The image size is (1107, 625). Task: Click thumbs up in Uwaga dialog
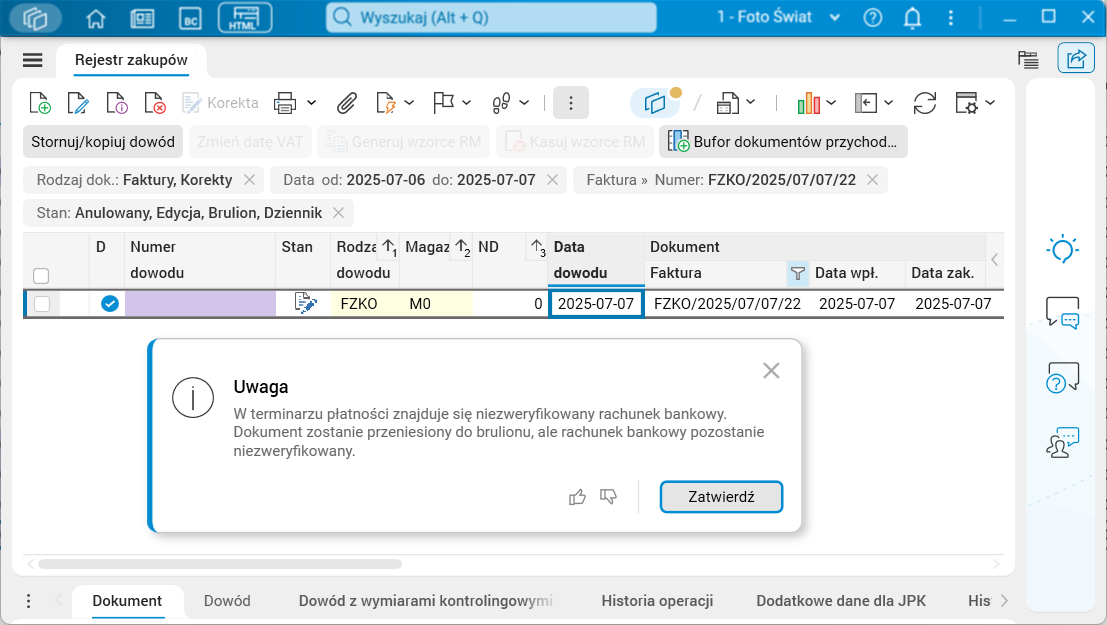(577, 497)
